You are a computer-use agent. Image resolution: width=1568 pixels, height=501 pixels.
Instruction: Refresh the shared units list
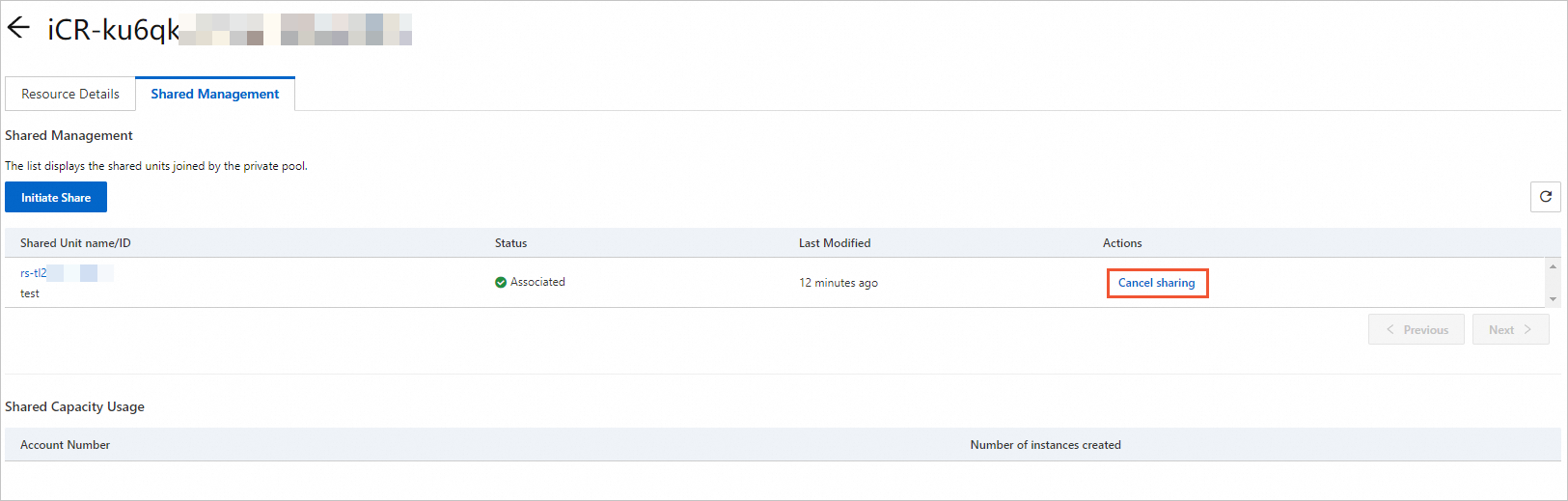(x=1545, y=197)
